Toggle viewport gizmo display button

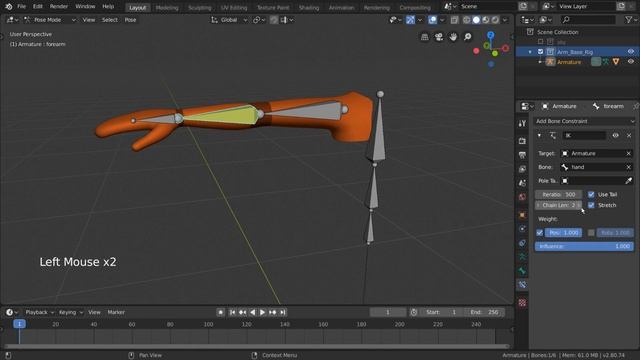click(x=410, y=20)
